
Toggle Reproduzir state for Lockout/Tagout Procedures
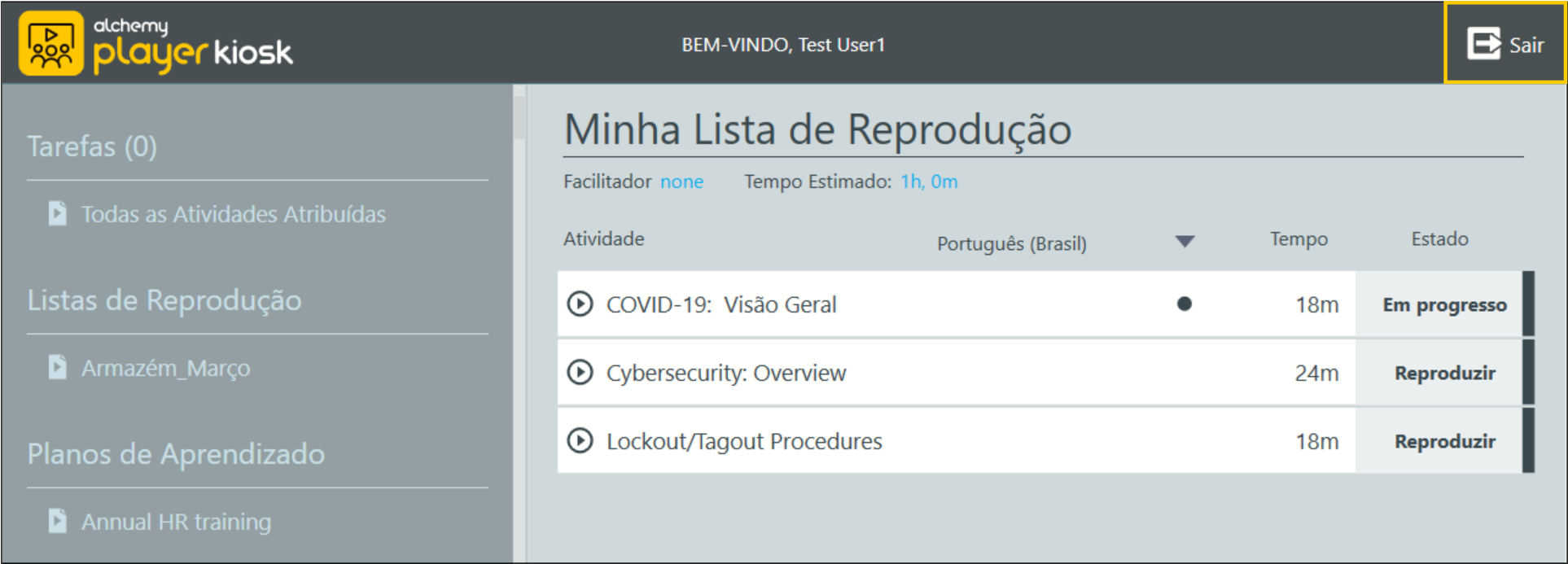1444,440
